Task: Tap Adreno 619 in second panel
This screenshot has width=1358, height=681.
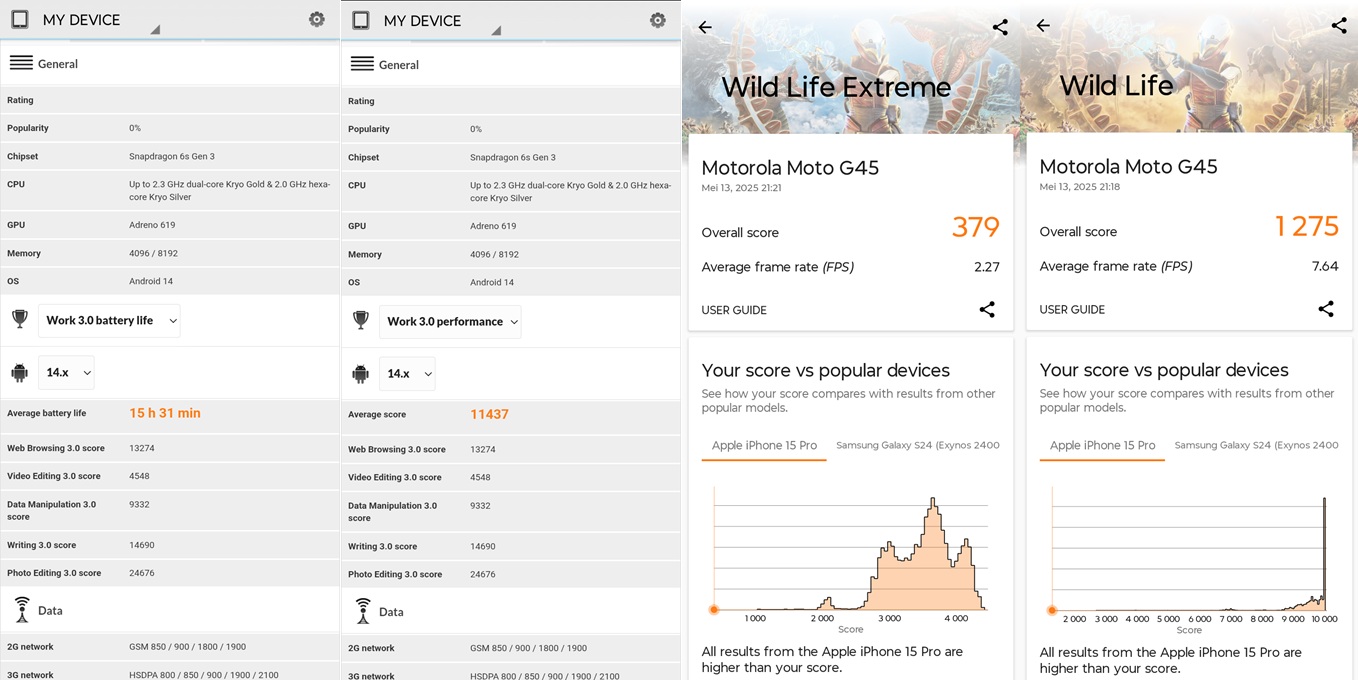Action: pos(493,226)
